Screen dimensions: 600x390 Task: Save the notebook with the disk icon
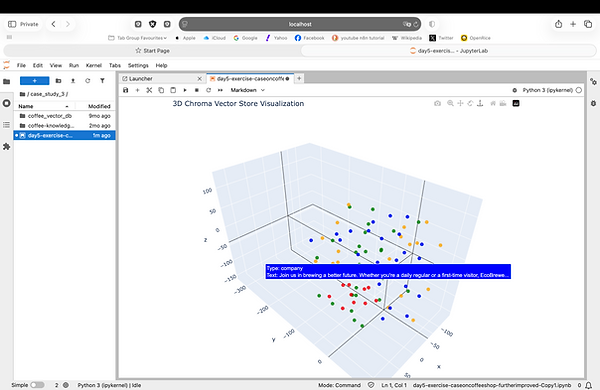tap(126, 90)
